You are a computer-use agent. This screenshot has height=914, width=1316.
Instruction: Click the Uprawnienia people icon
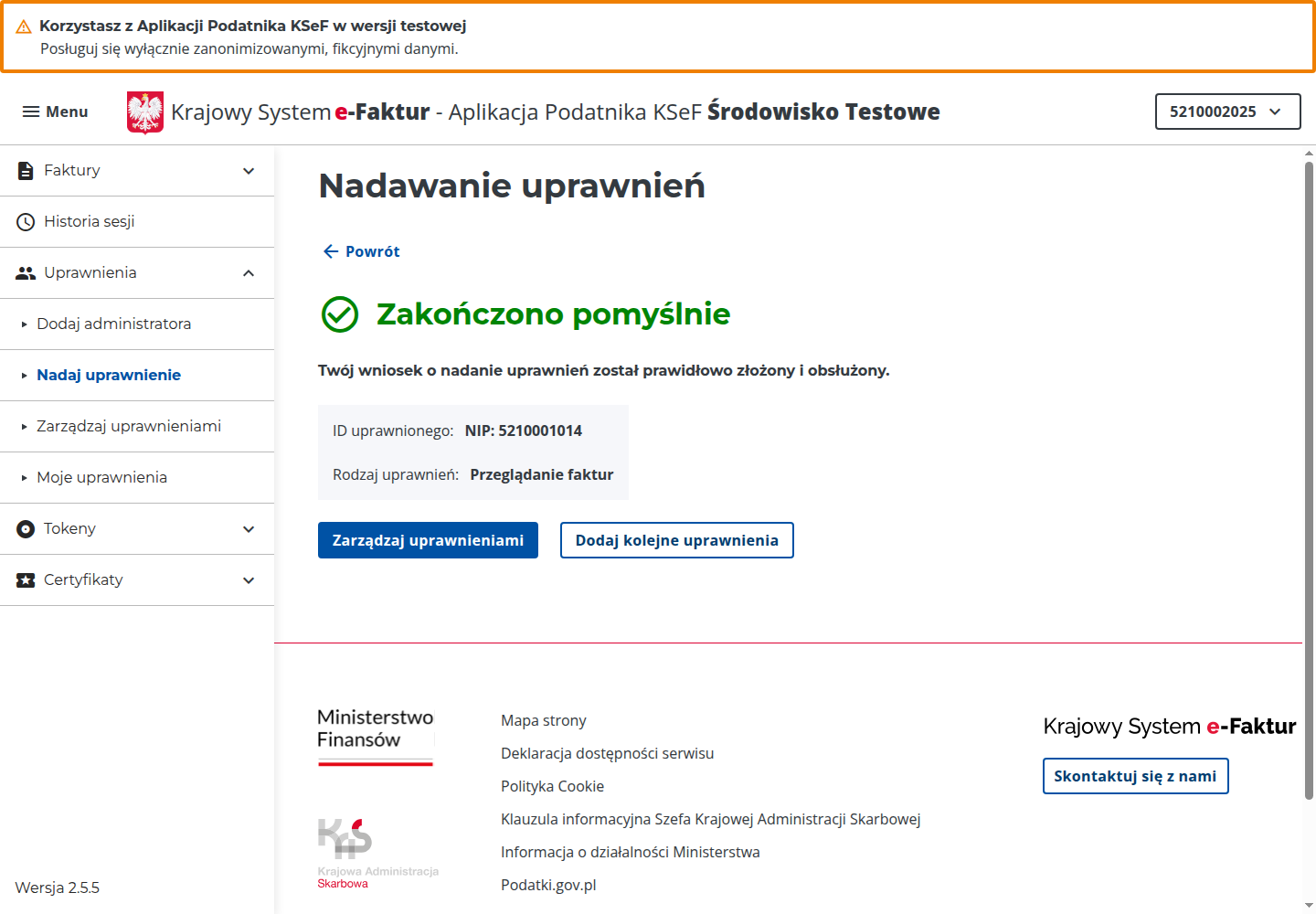[x=26, y=273]
